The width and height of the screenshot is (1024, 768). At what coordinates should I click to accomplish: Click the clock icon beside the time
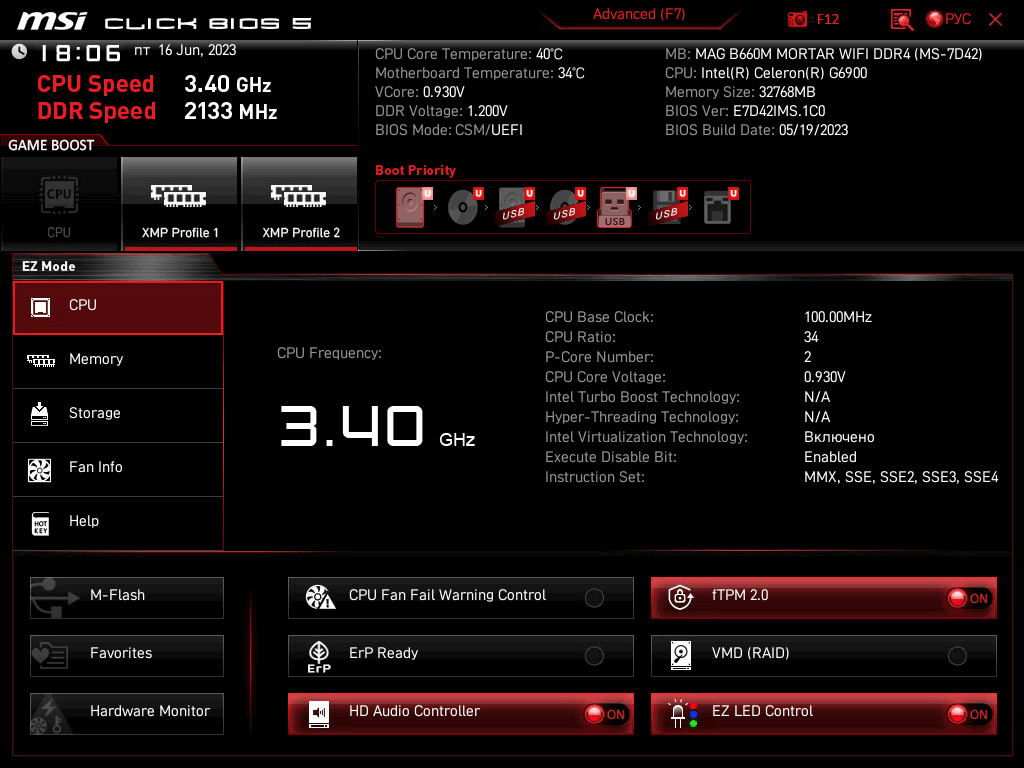tap(20, 52)
